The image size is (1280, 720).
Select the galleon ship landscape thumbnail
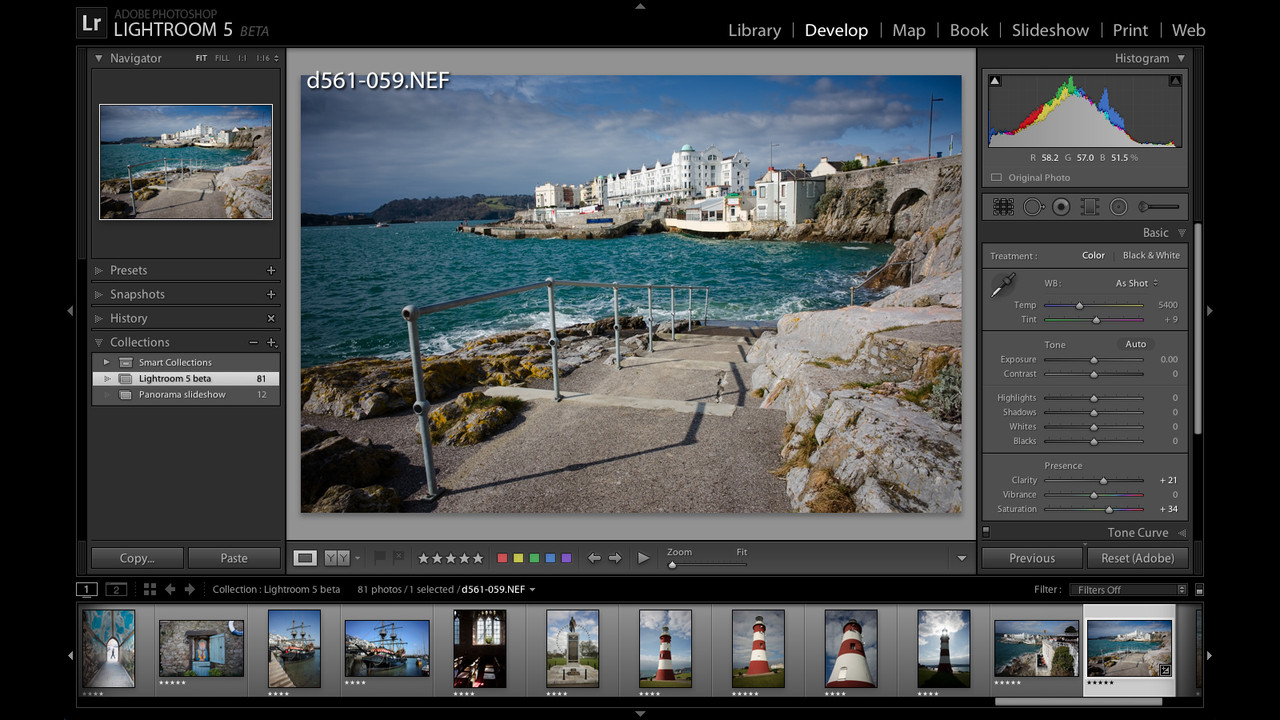(x=387, y=648)
